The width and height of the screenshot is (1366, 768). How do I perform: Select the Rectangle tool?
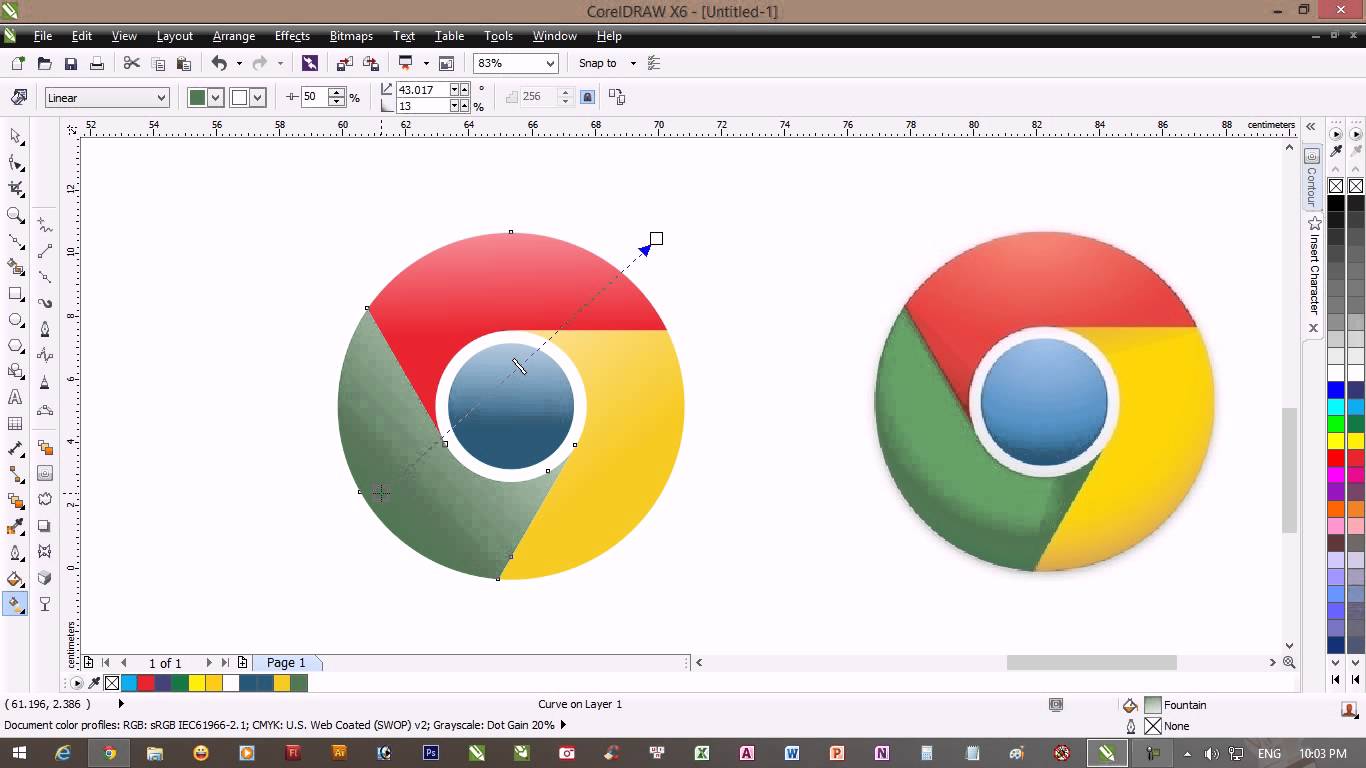click(x=15, y=293)
